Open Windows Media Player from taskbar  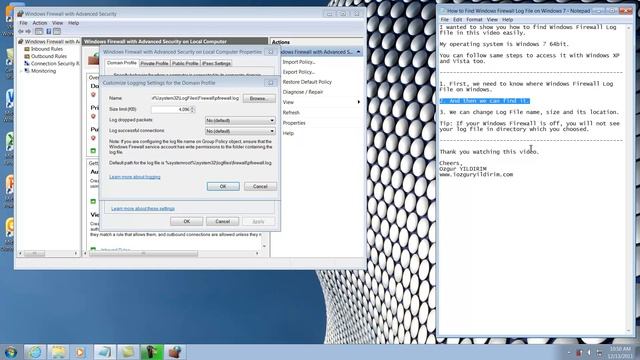pyautogui.click(x=80, y=352)
